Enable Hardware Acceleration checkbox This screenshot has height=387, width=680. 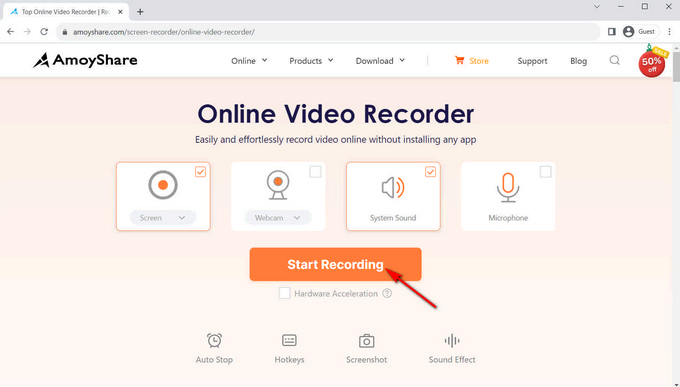tap(284, 293)
